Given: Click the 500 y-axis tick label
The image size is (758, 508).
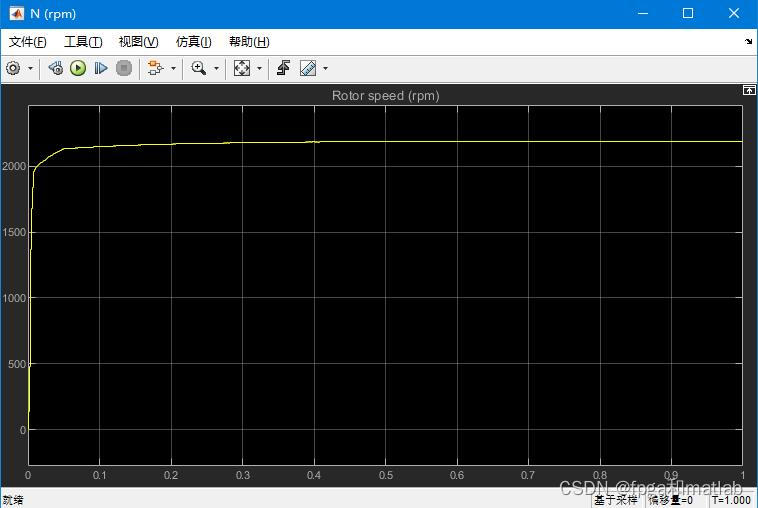Looking at the screenshot, I should pyautogui.click(x=17, y=364).
